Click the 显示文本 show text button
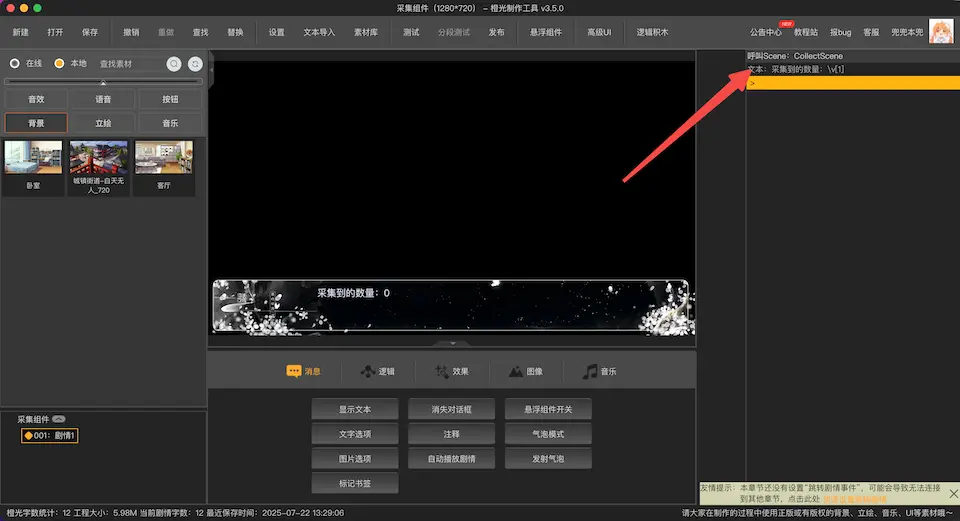 [355, 409]
